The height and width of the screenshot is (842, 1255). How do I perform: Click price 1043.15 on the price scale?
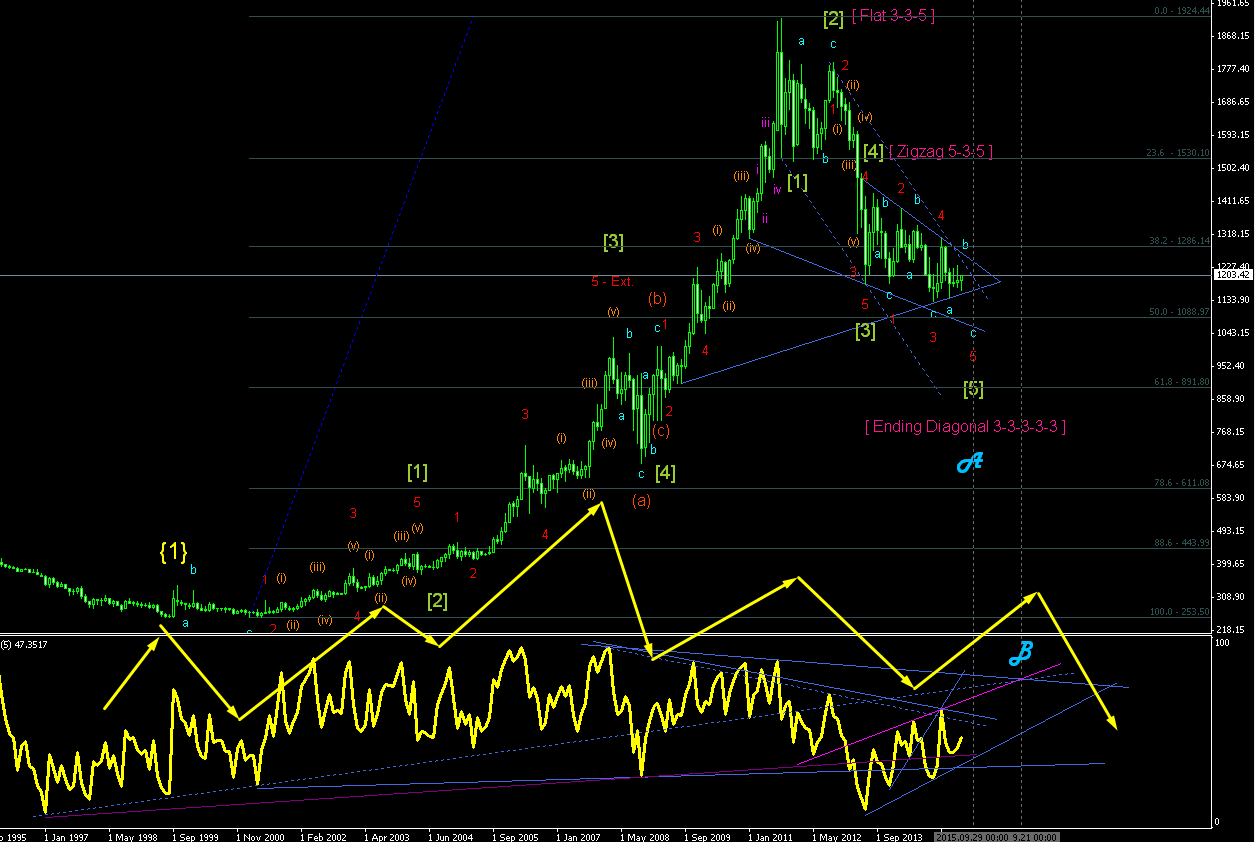pyautogui.click(x=1232, y=333)
